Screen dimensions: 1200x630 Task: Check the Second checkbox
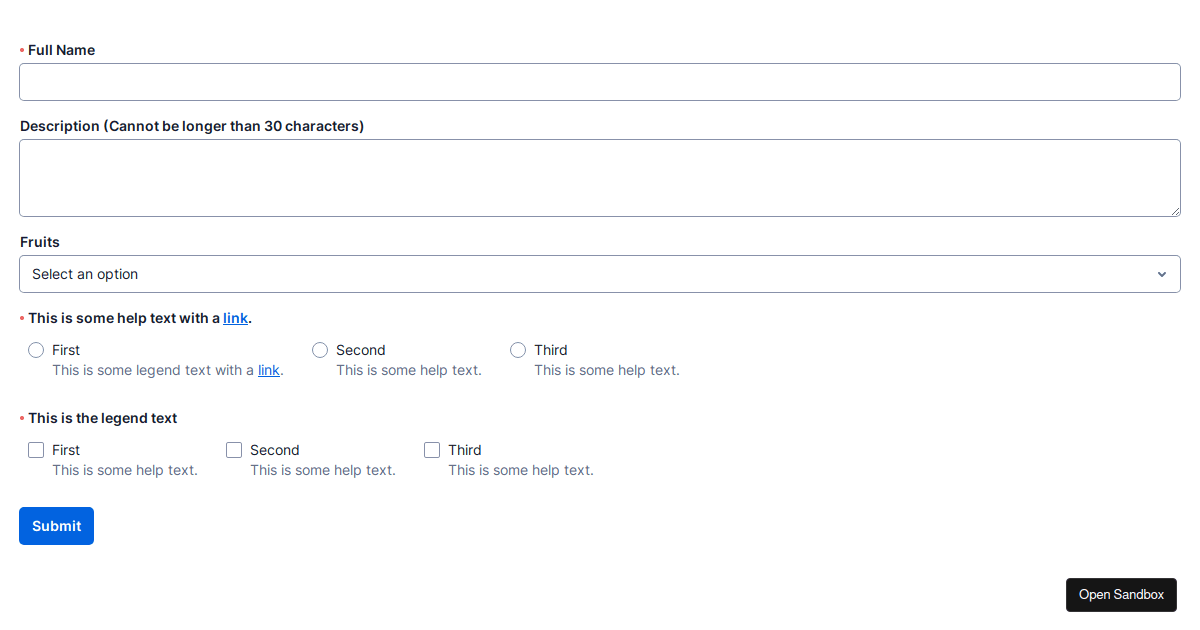pyautogui.click(x=234, y=450)
